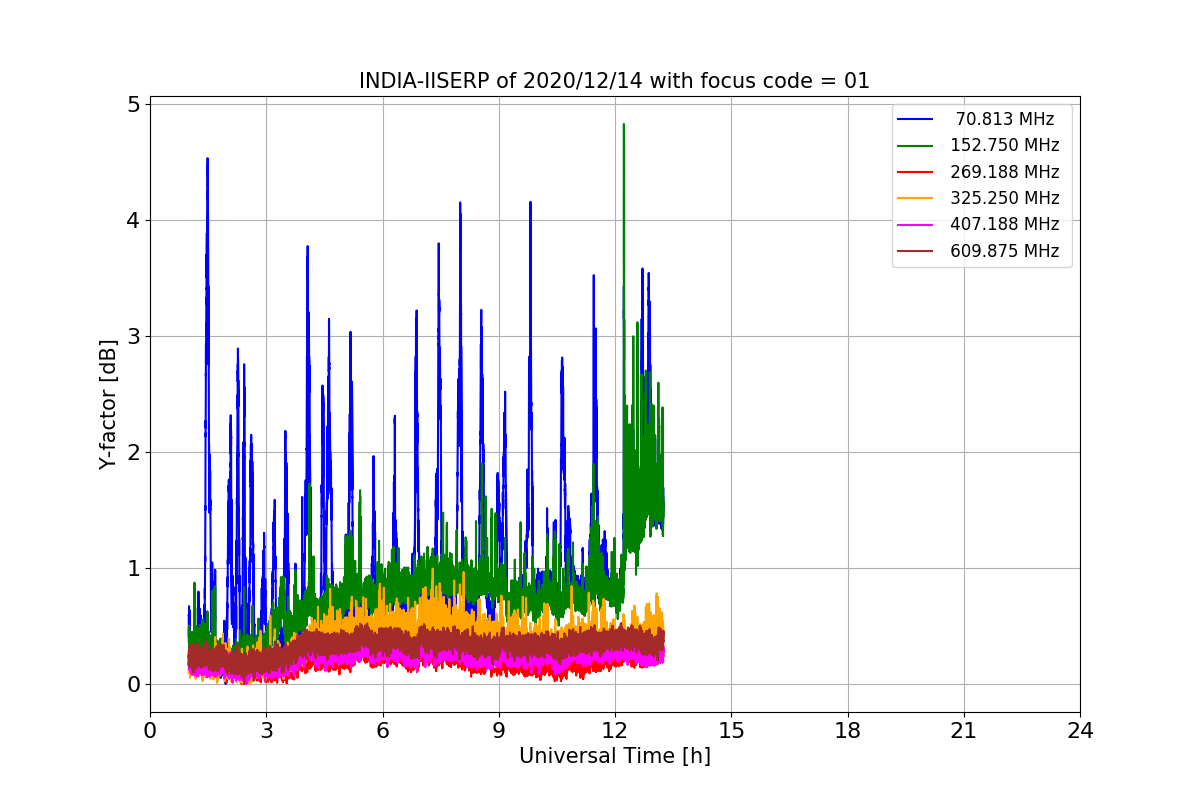Click the highest blue spike peak near 1.5 h
Image resolution: width=1200 pixels, height=800 pixels.
207,160
